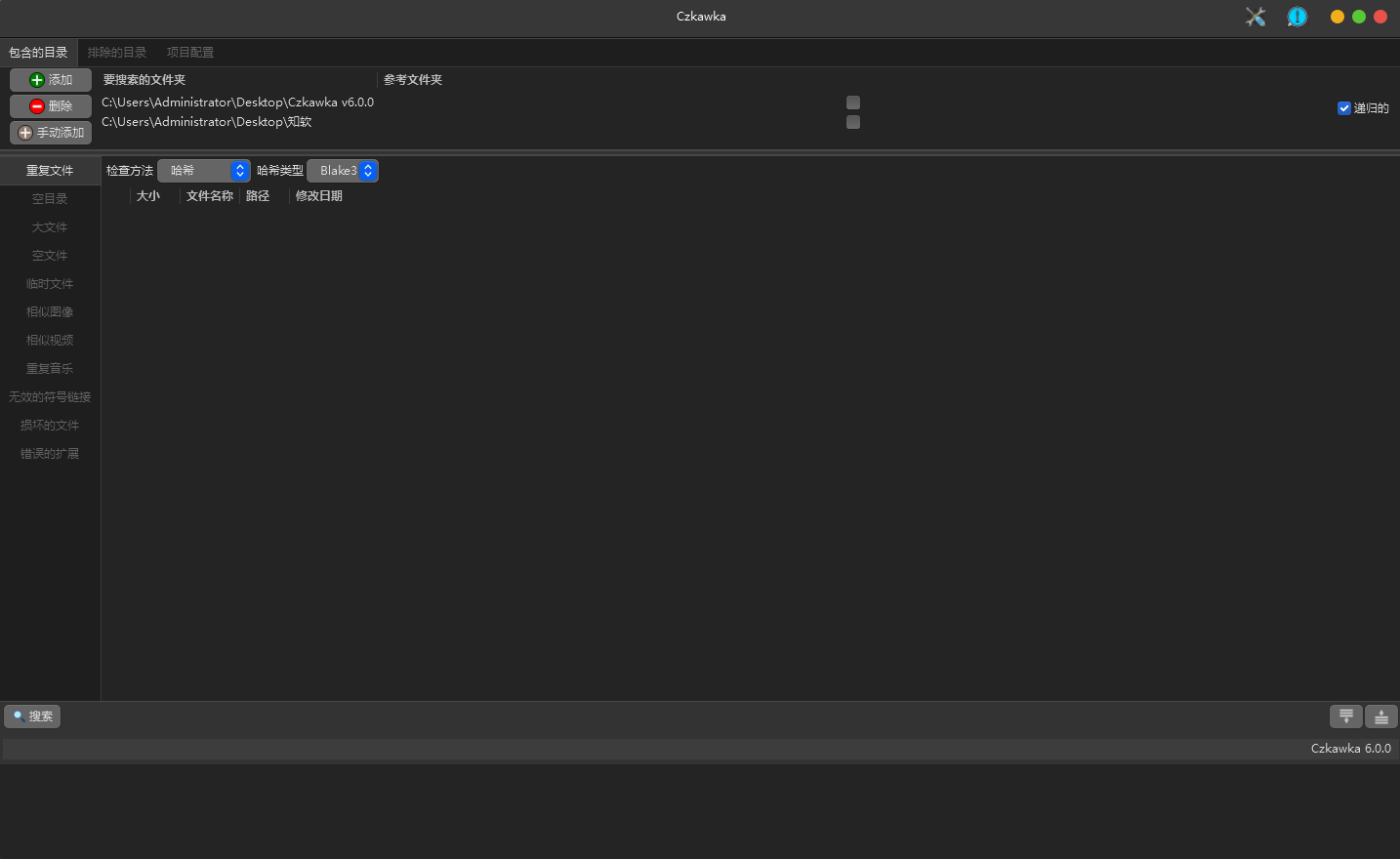Switch to 排除的目录 tab
The height and width of the screenshot is (859, 1400).
tap(117, 53)
